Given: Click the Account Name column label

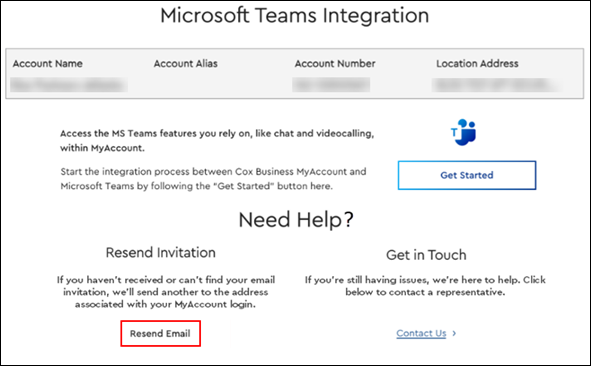Looking at the screenshot, I should click(x=47, y=63).
